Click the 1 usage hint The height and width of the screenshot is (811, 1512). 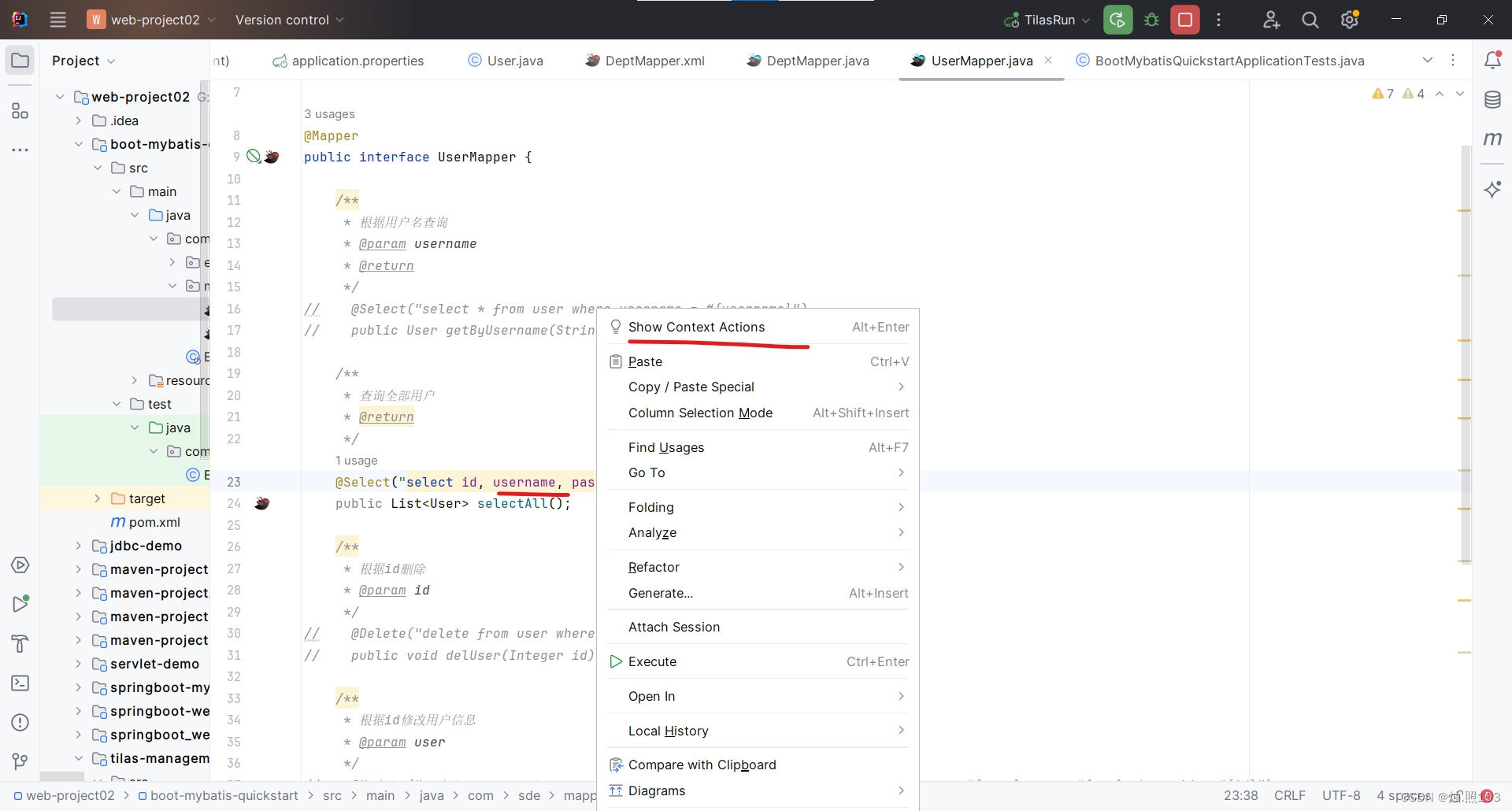357,461
